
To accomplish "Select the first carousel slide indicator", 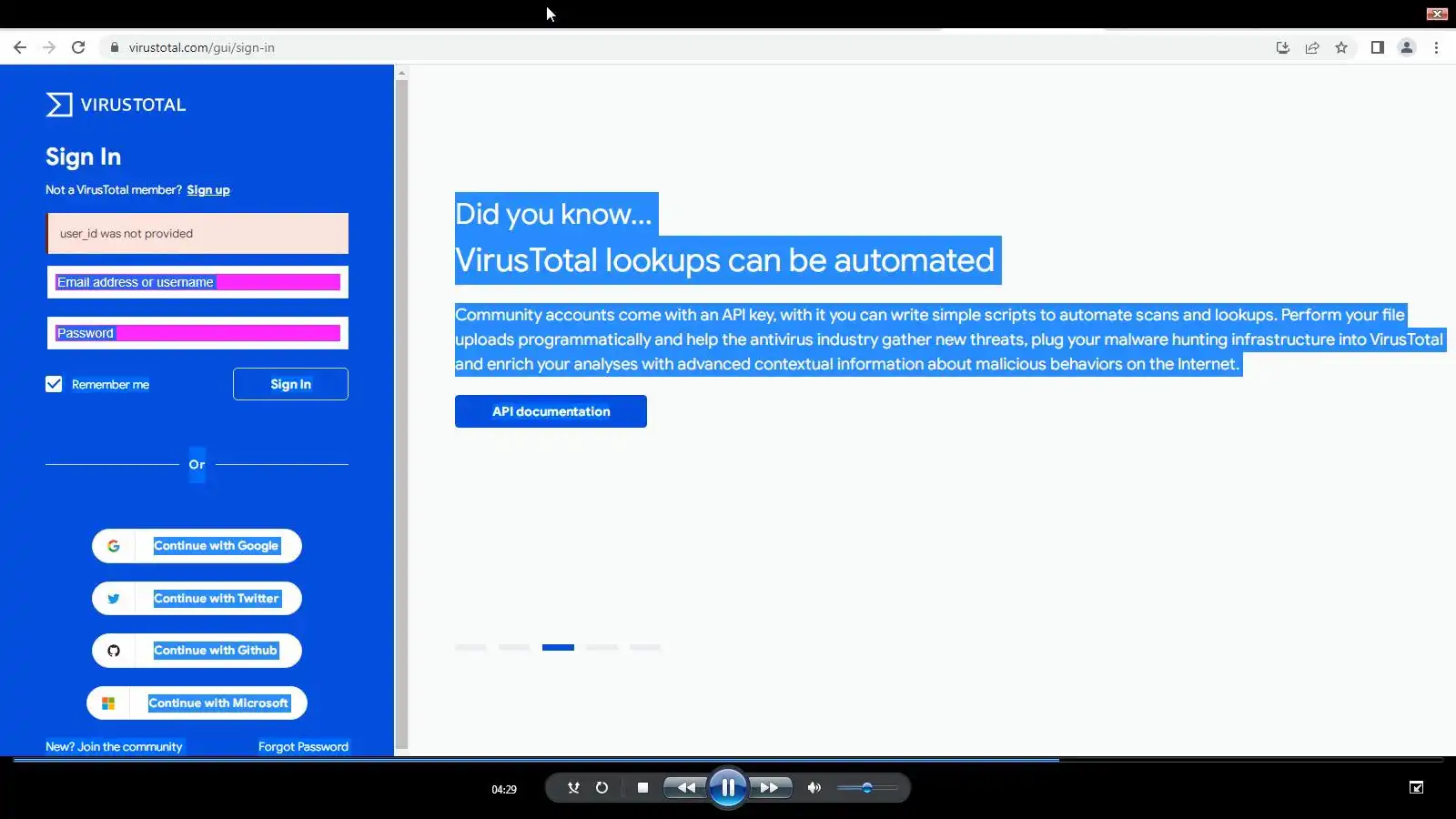I will [470, 648].
